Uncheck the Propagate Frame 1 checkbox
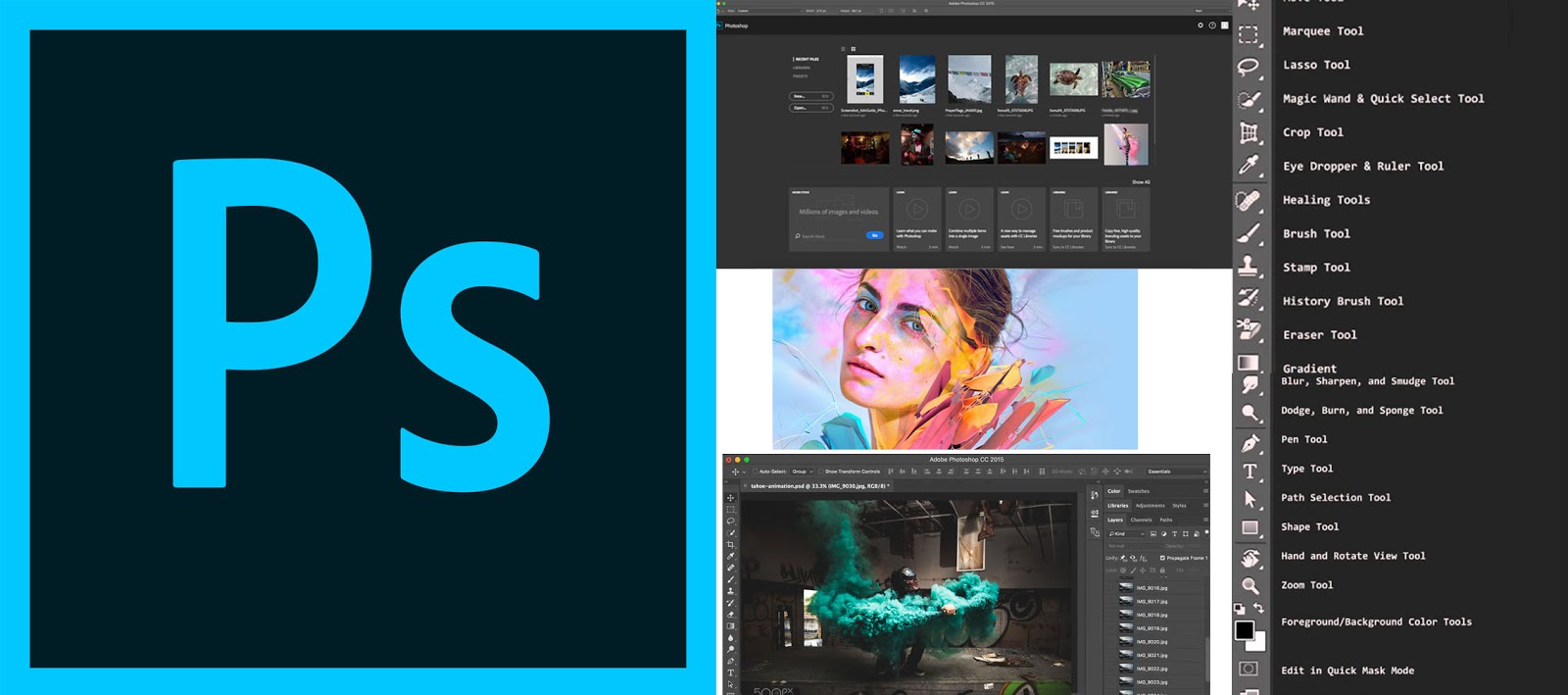The height and width of the screenshot is (695, 1568). click(x=1162, y=558)
